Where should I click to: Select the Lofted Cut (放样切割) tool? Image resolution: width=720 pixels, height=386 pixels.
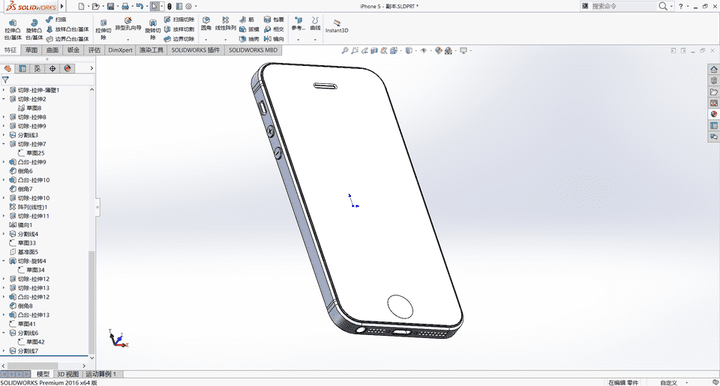(x=179, y=29)
